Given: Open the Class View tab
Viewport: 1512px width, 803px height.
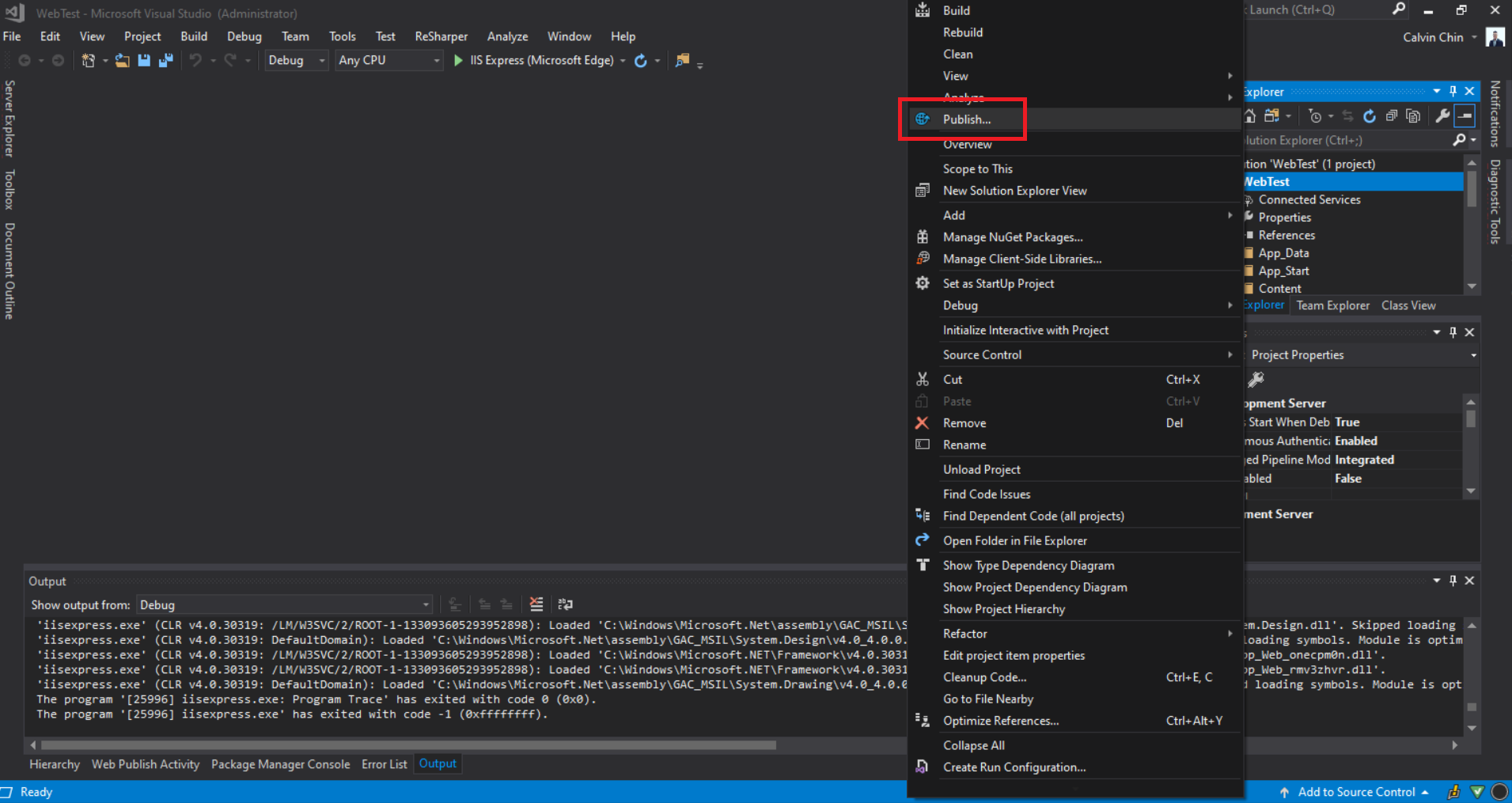Looking at the screenshot, I should coord(1408,305).
